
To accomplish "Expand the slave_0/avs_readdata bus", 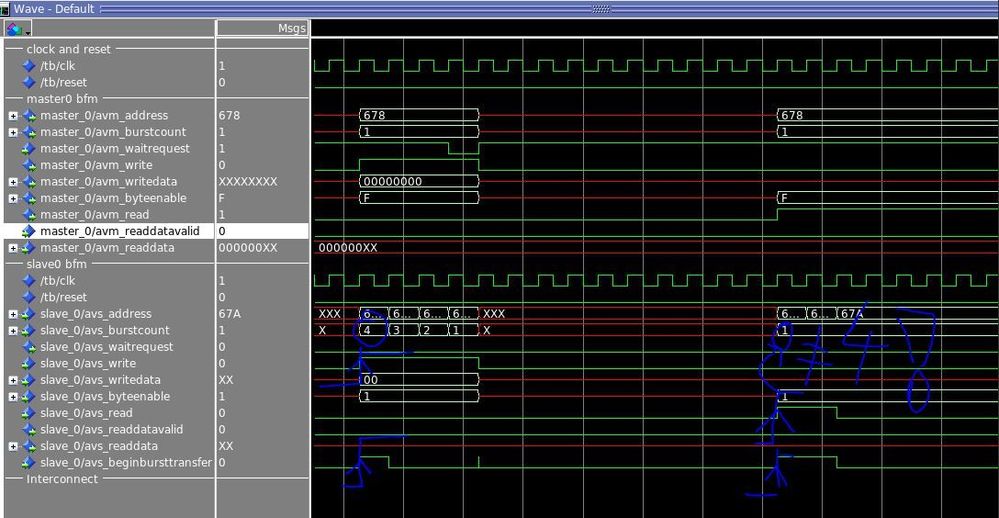I will tap(13, 446).
